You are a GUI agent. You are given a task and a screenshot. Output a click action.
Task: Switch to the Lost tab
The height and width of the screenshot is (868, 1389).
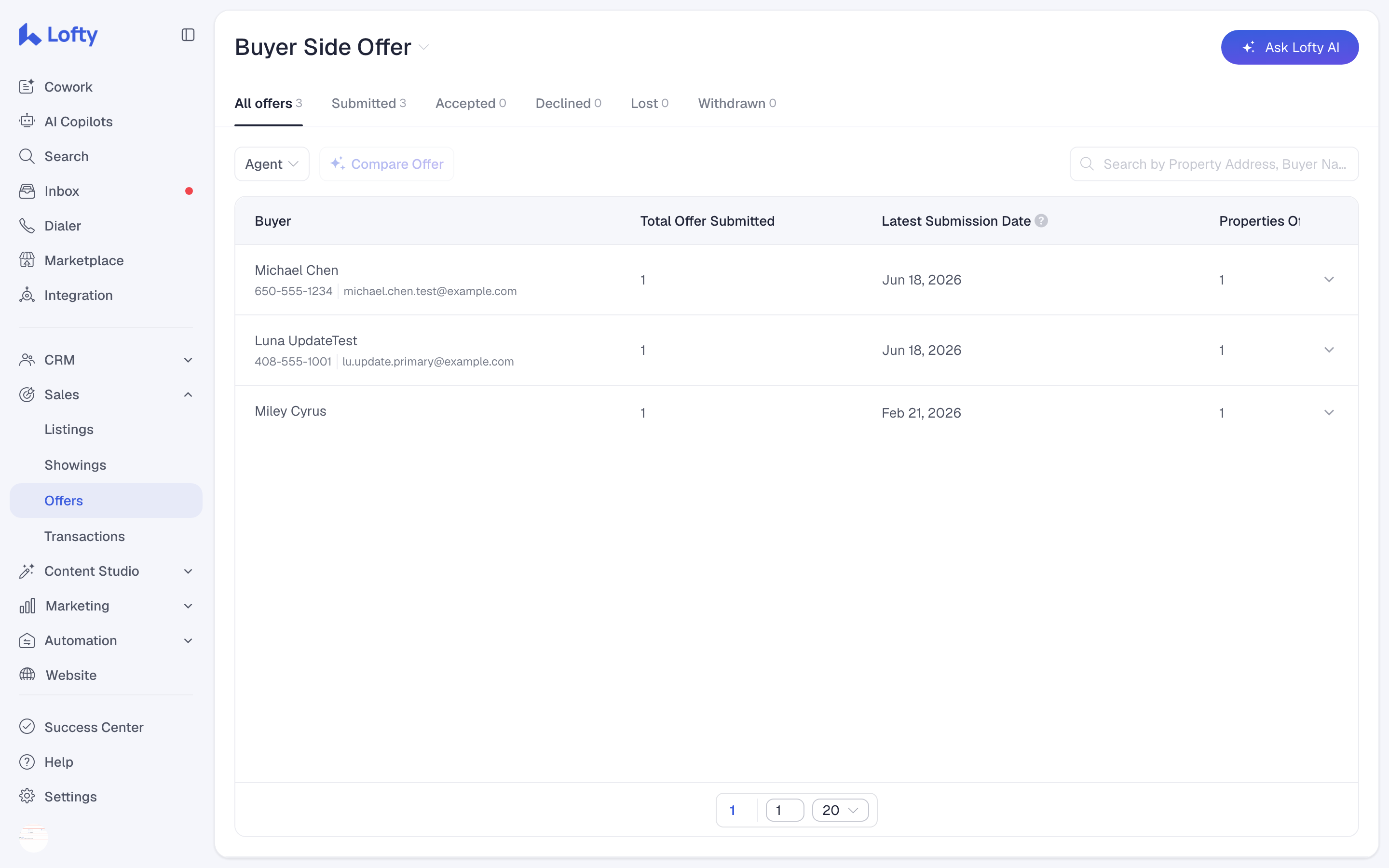click(x=650, y=103)
